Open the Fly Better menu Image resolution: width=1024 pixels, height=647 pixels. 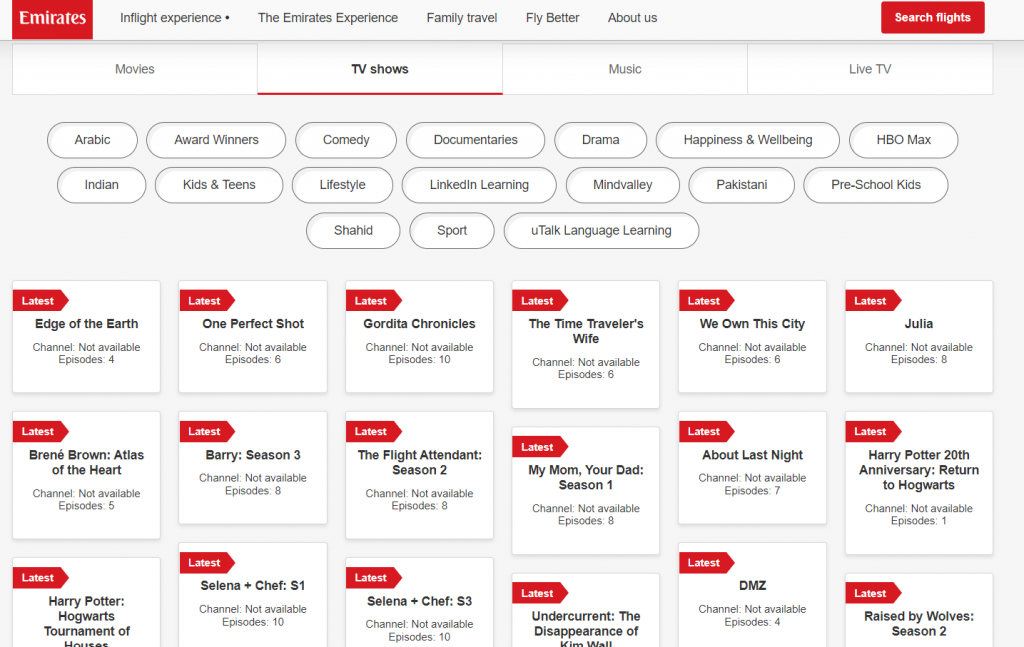(552, 18)
